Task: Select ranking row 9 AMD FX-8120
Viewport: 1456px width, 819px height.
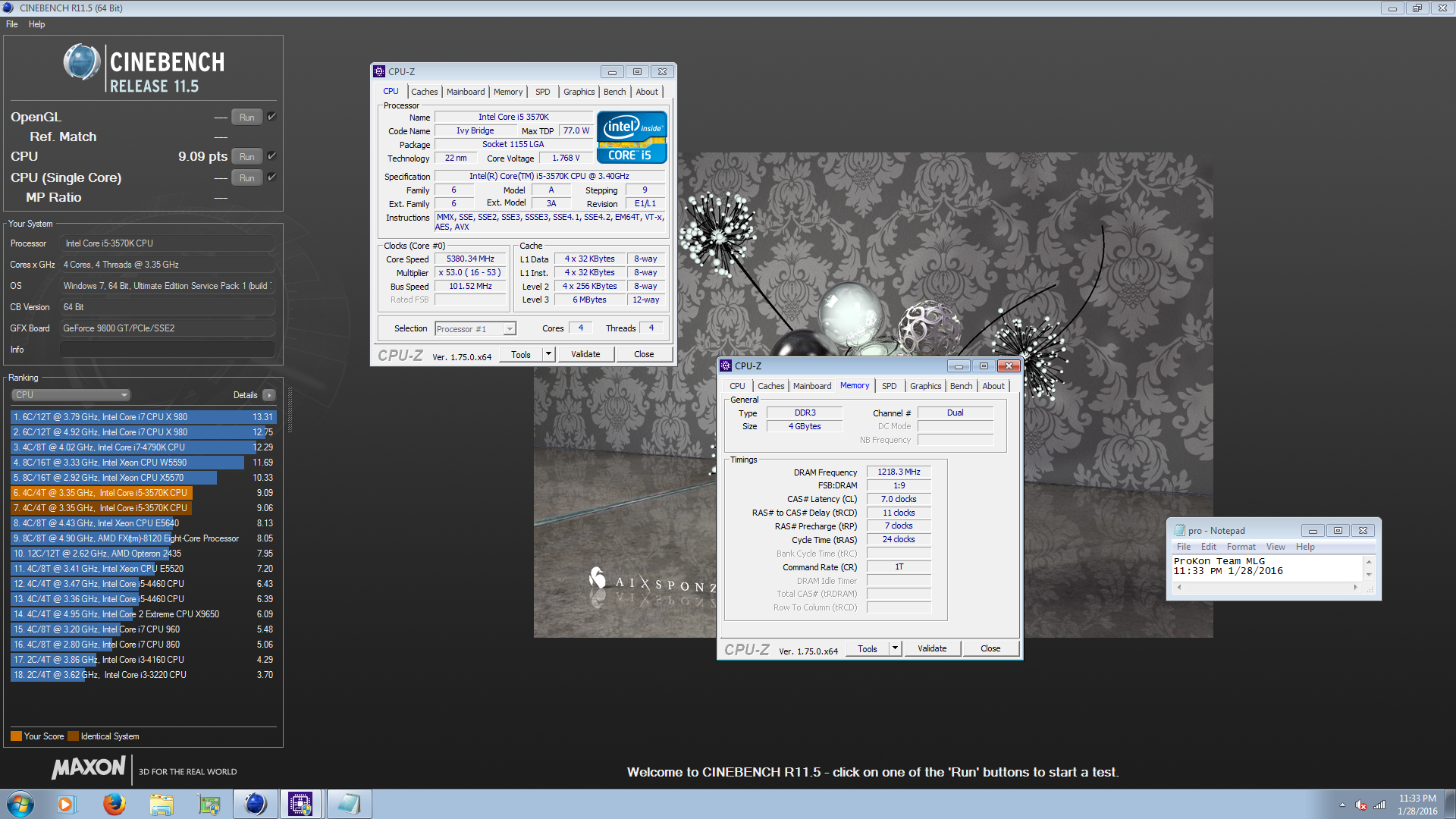Action: tap(143, 538)
